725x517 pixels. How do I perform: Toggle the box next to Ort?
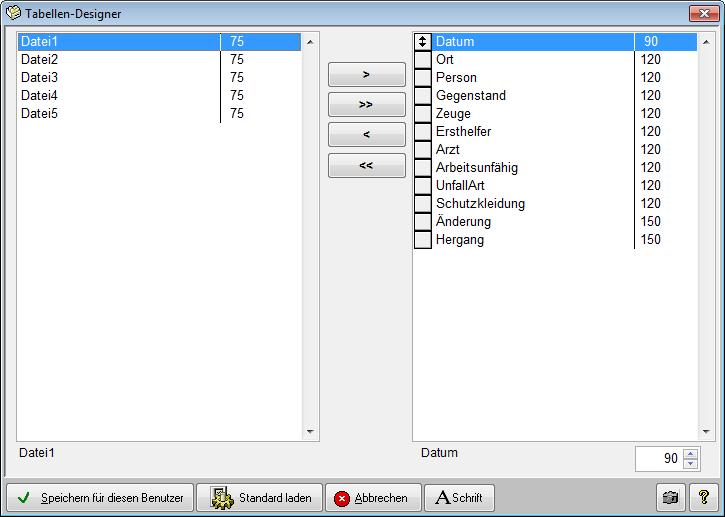click(x=423, y=60)
